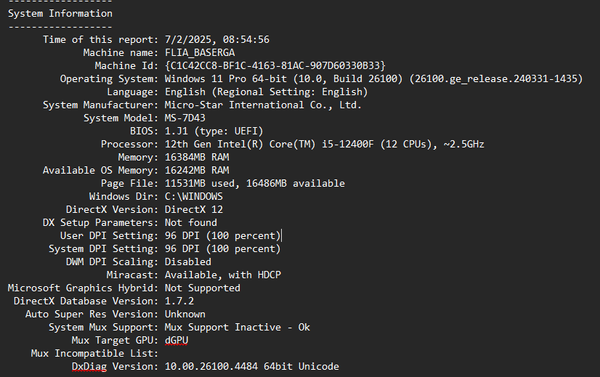This screenshot has height=377, width=600.
Task: Click the Mux Support Inactive - Ok text
Action: (x=237, y=328)
